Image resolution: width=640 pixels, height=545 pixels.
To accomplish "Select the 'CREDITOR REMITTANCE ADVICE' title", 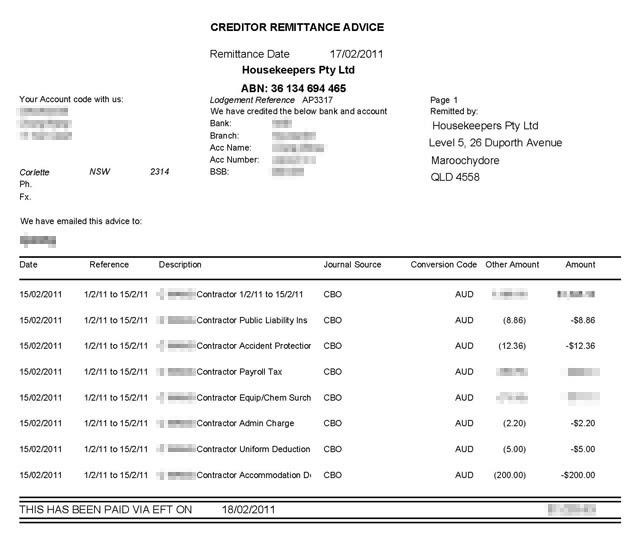I will pos(297,27).
